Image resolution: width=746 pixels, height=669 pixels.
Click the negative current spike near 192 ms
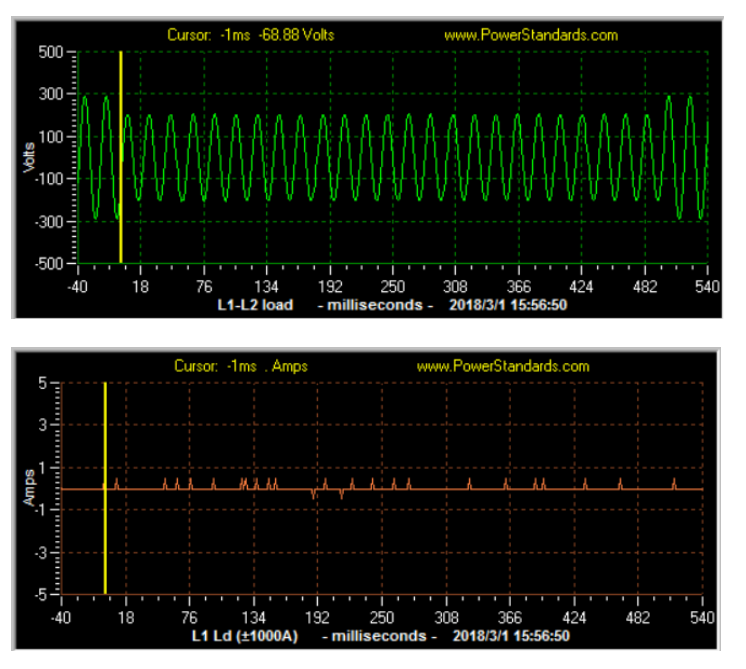click(314, 494)
